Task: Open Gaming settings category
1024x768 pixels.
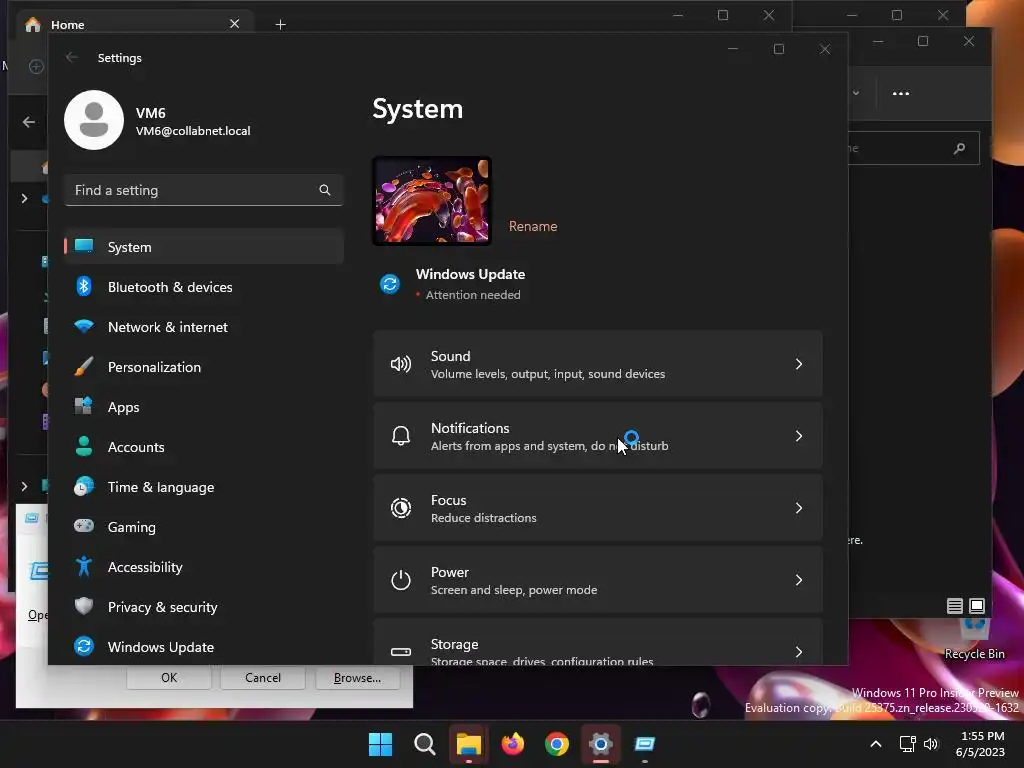Action: 204,526
